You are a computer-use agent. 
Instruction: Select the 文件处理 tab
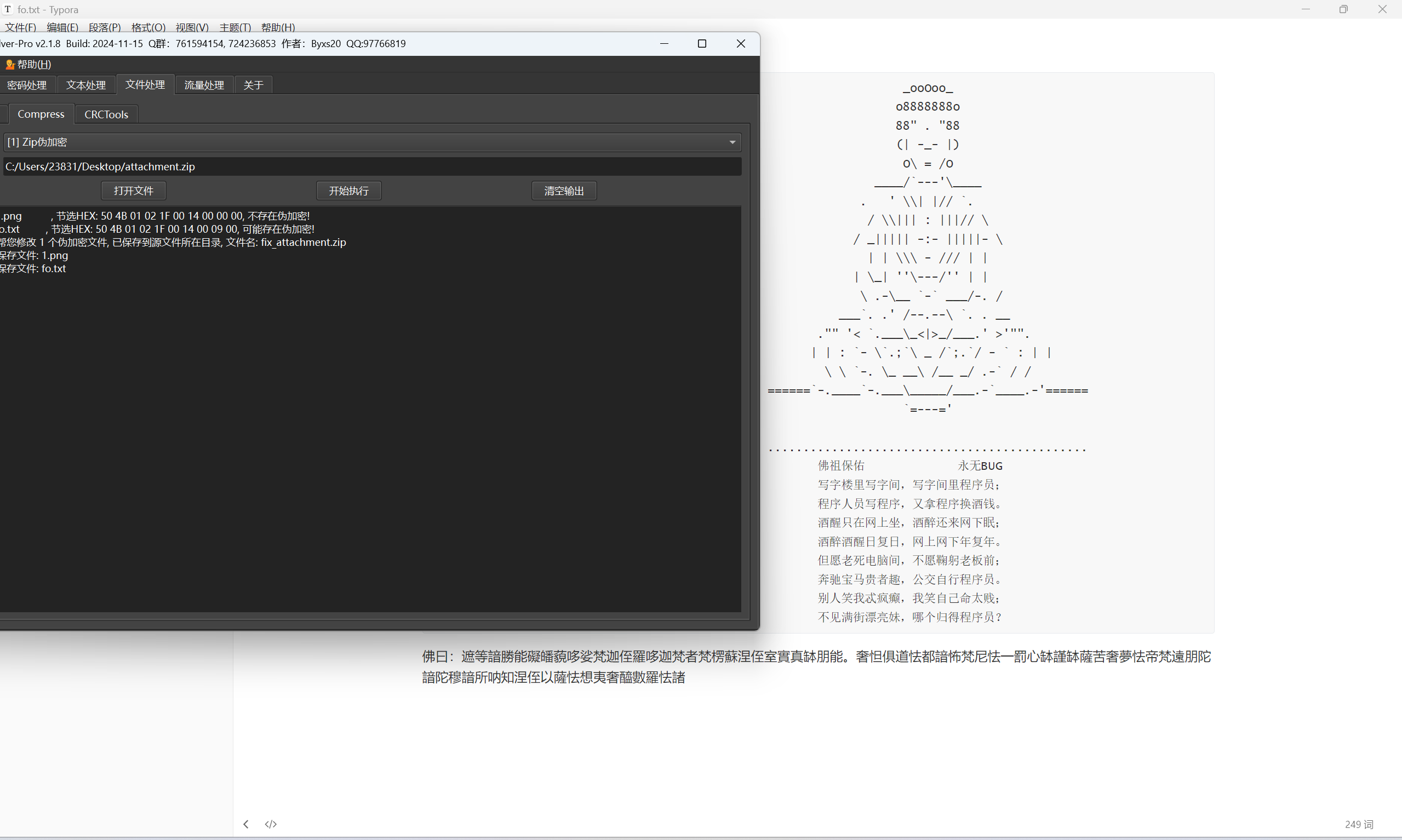[x=145, y=84]
